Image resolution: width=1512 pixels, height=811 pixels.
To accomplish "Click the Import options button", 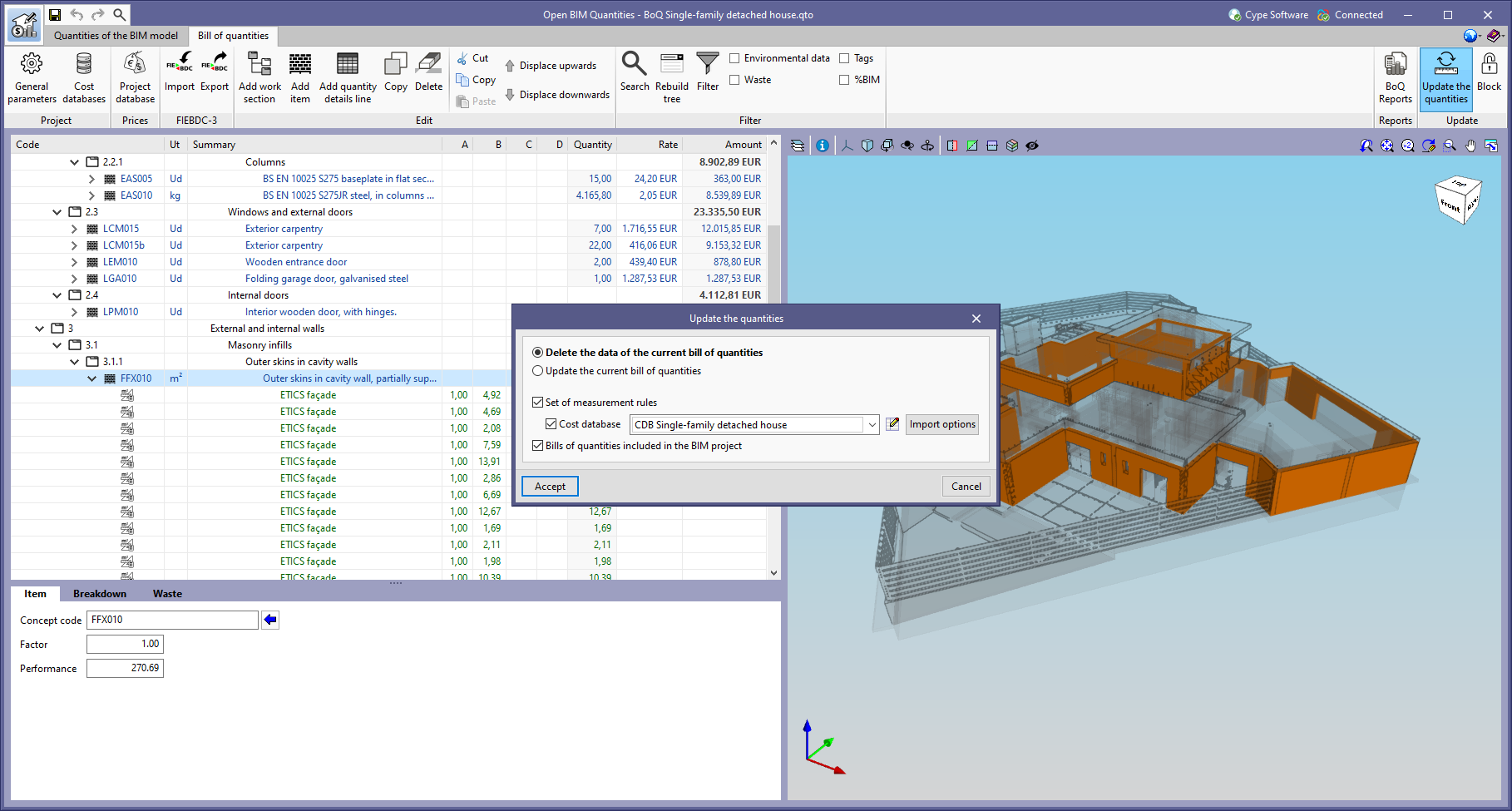I will coord(941,424).
